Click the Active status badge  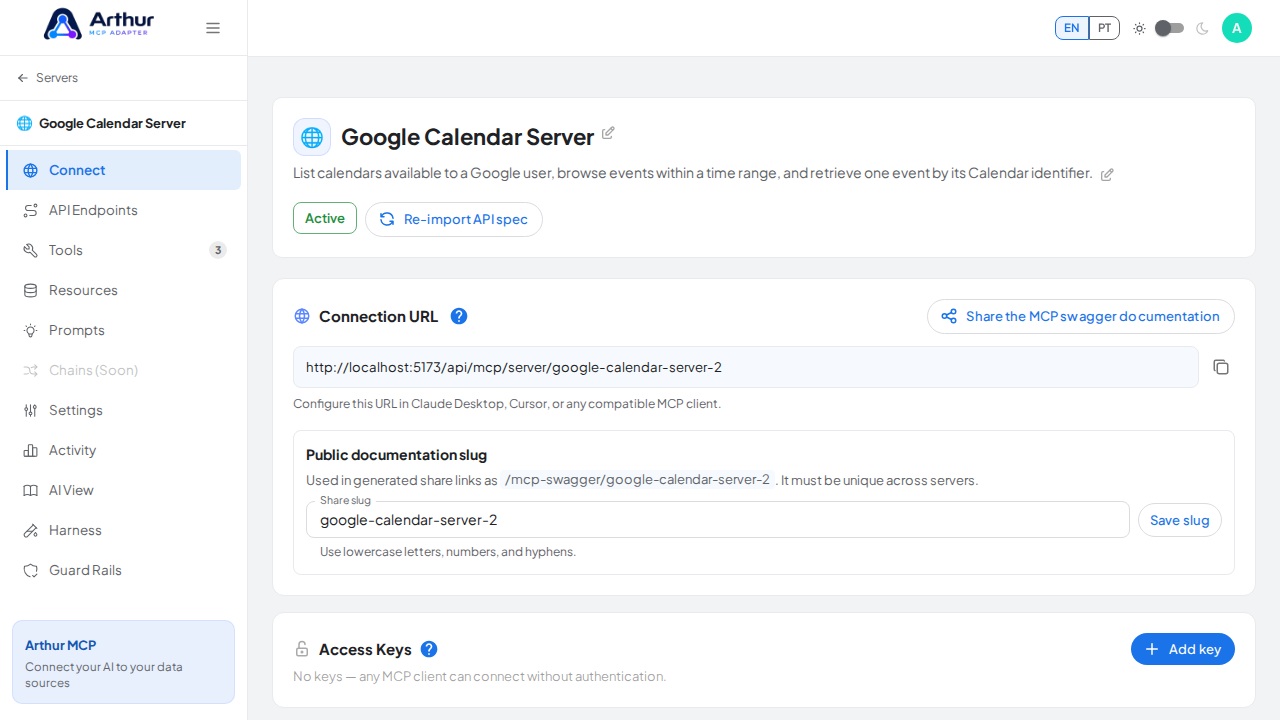pyautogui.click(x=325, y=218)
